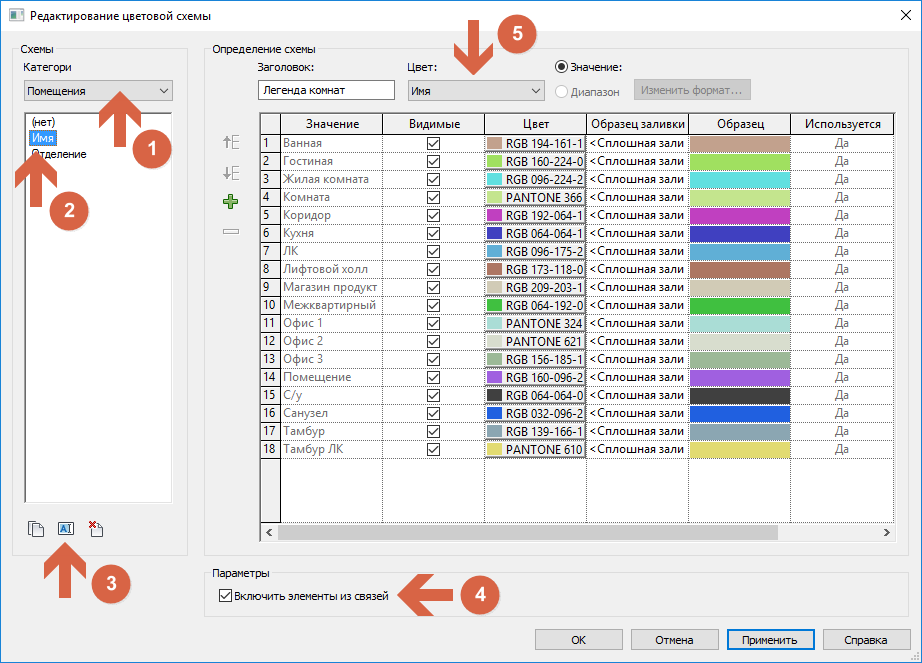922x663 pixels.
Task: Click the Цвет column header
Action: [x=536, y=124]
